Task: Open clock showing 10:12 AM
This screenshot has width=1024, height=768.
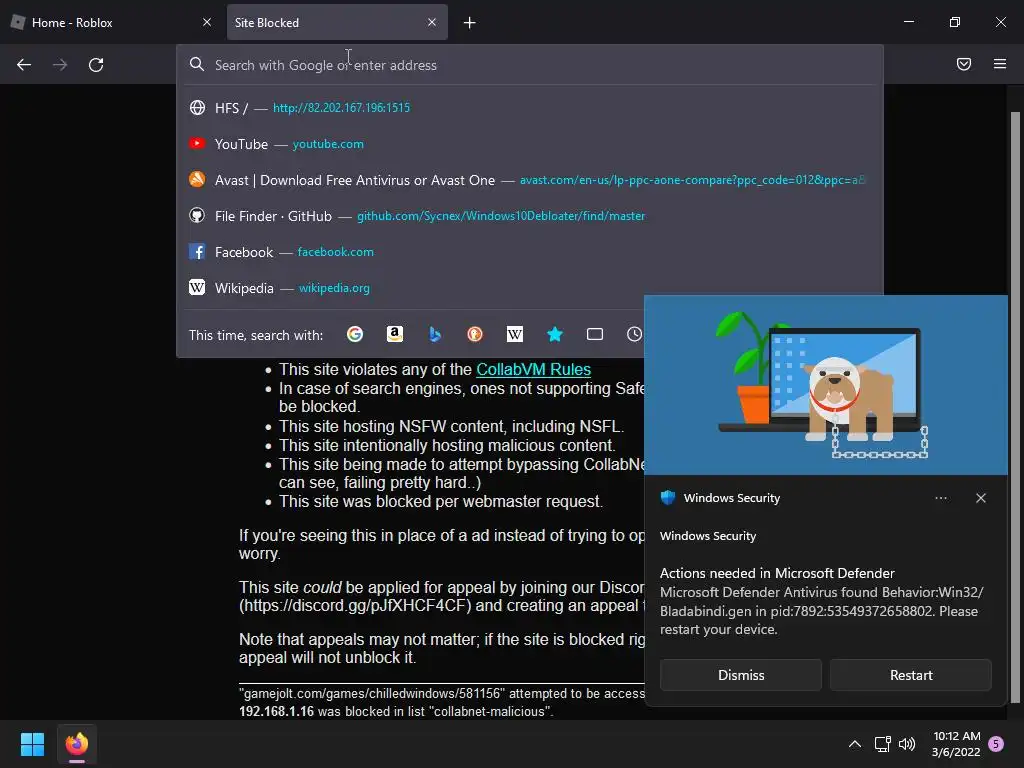Action: (x=956, y=744)
